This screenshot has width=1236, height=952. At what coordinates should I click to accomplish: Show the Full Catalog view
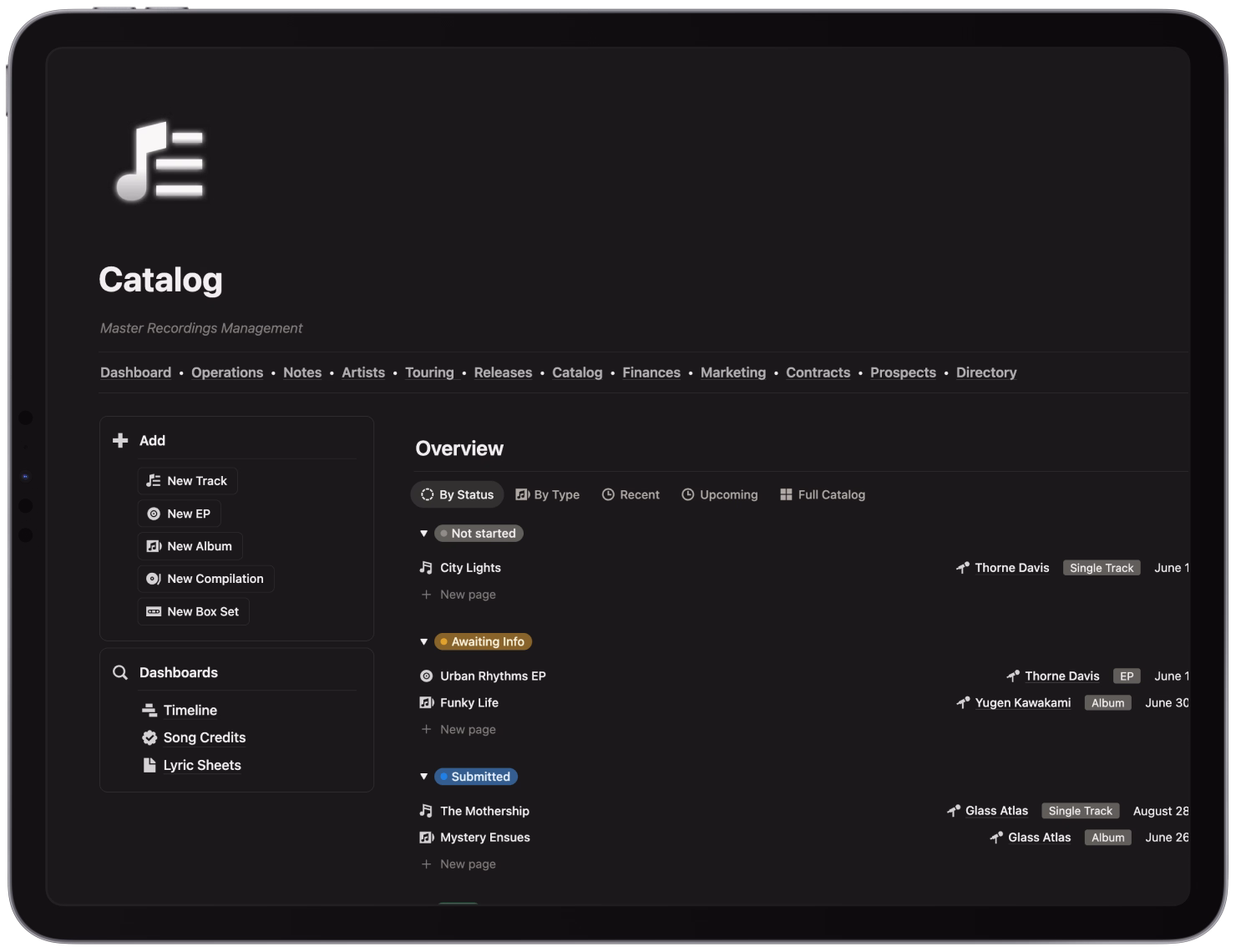[823, 494]
